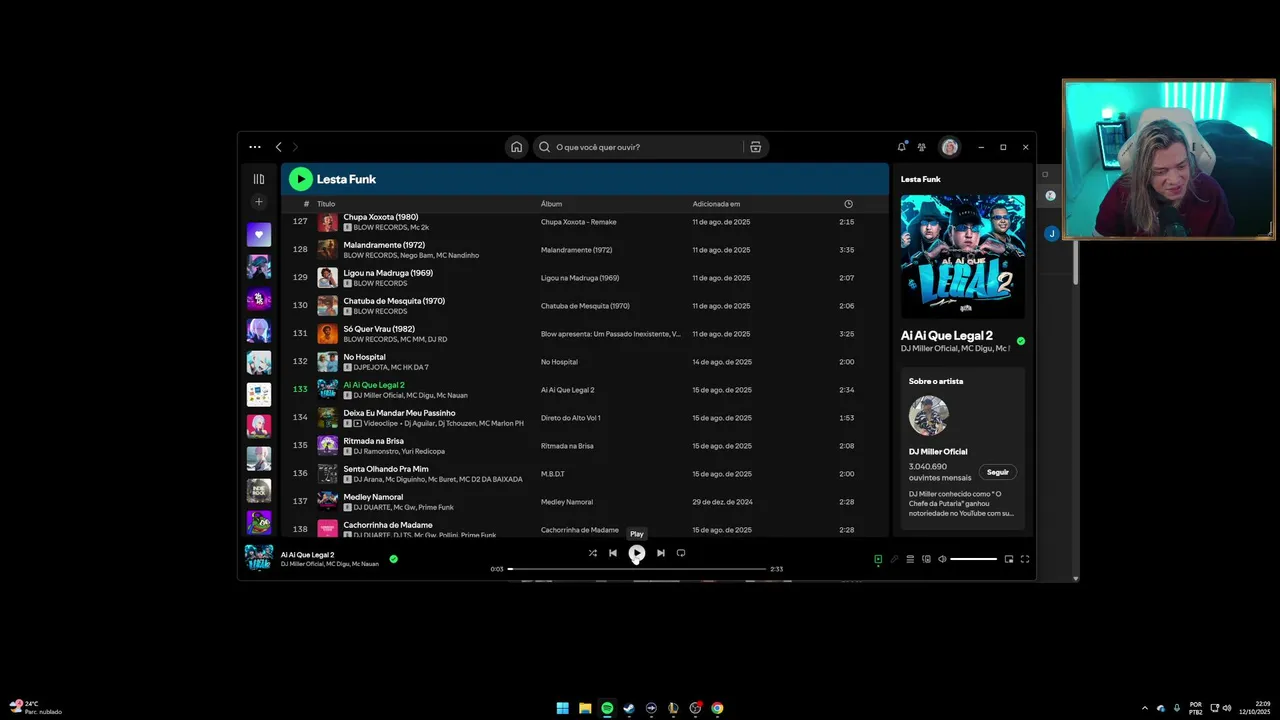Click the green saved checkmark in player bar
The width and height of the screenshot is (1280, 720).
[x=393, y=559]
